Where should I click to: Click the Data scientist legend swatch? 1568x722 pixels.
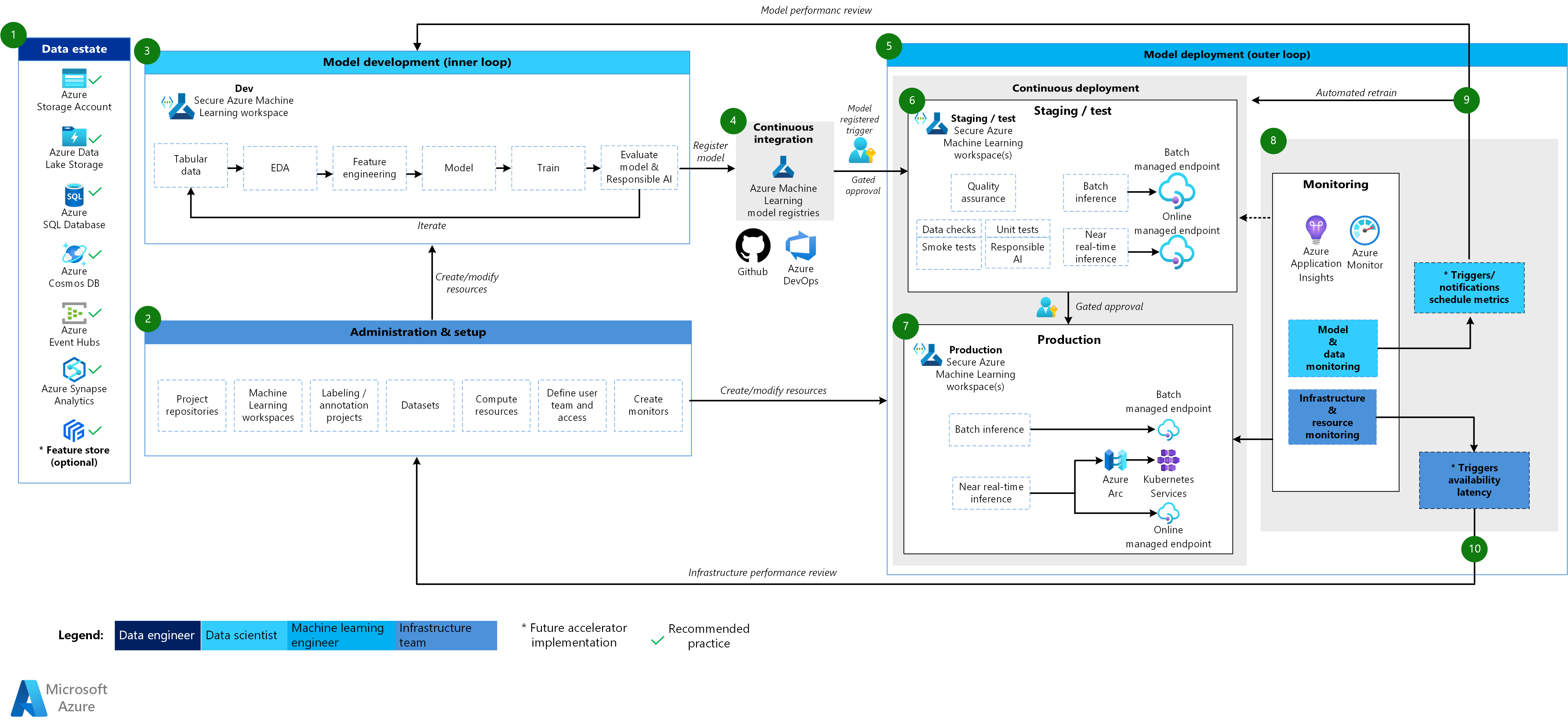coord(244,635)
